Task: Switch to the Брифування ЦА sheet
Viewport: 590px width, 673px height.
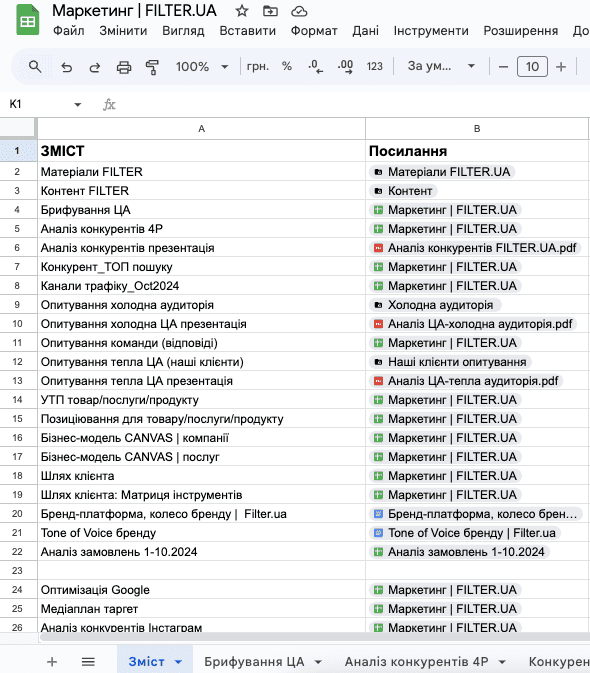Action: click(254, 661)
